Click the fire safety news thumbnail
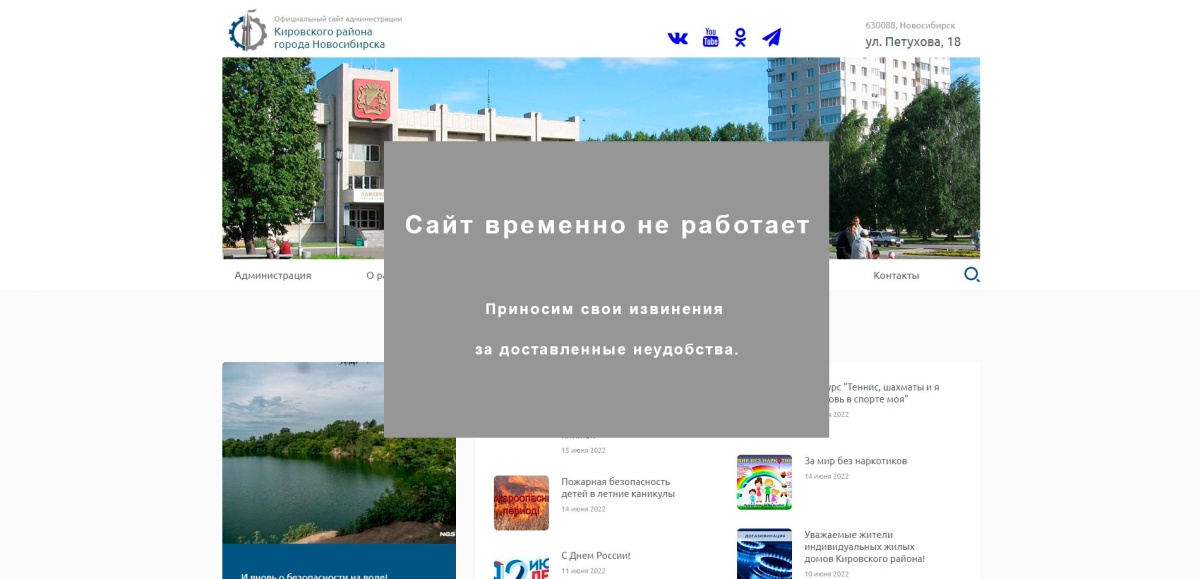This screenshot has height=579, width=1200. pyautogui.click(x=521, y=503)
